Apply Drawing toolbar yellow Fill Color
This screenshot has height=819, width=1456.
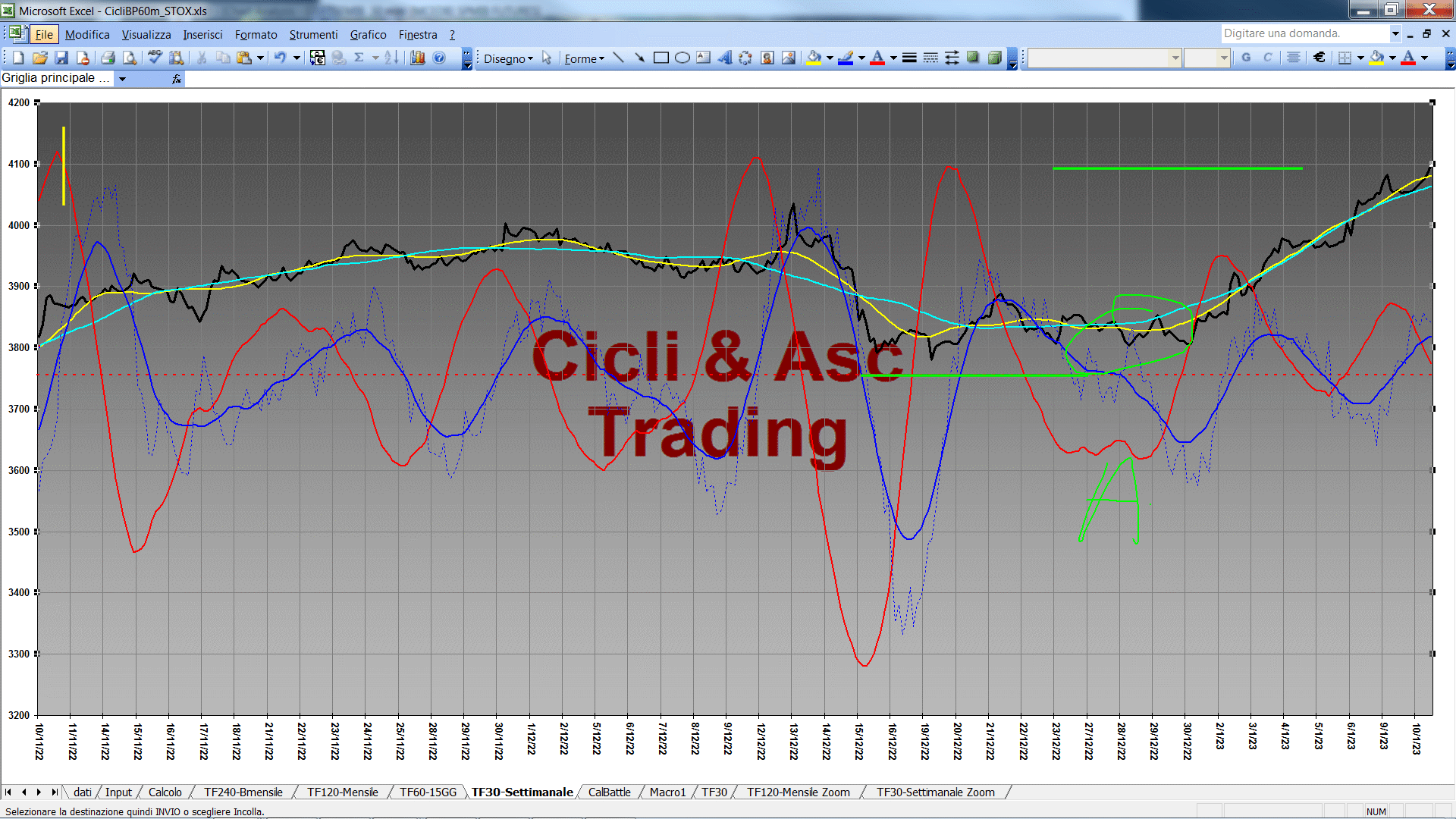pyautogui.click(x=814, y=58)
